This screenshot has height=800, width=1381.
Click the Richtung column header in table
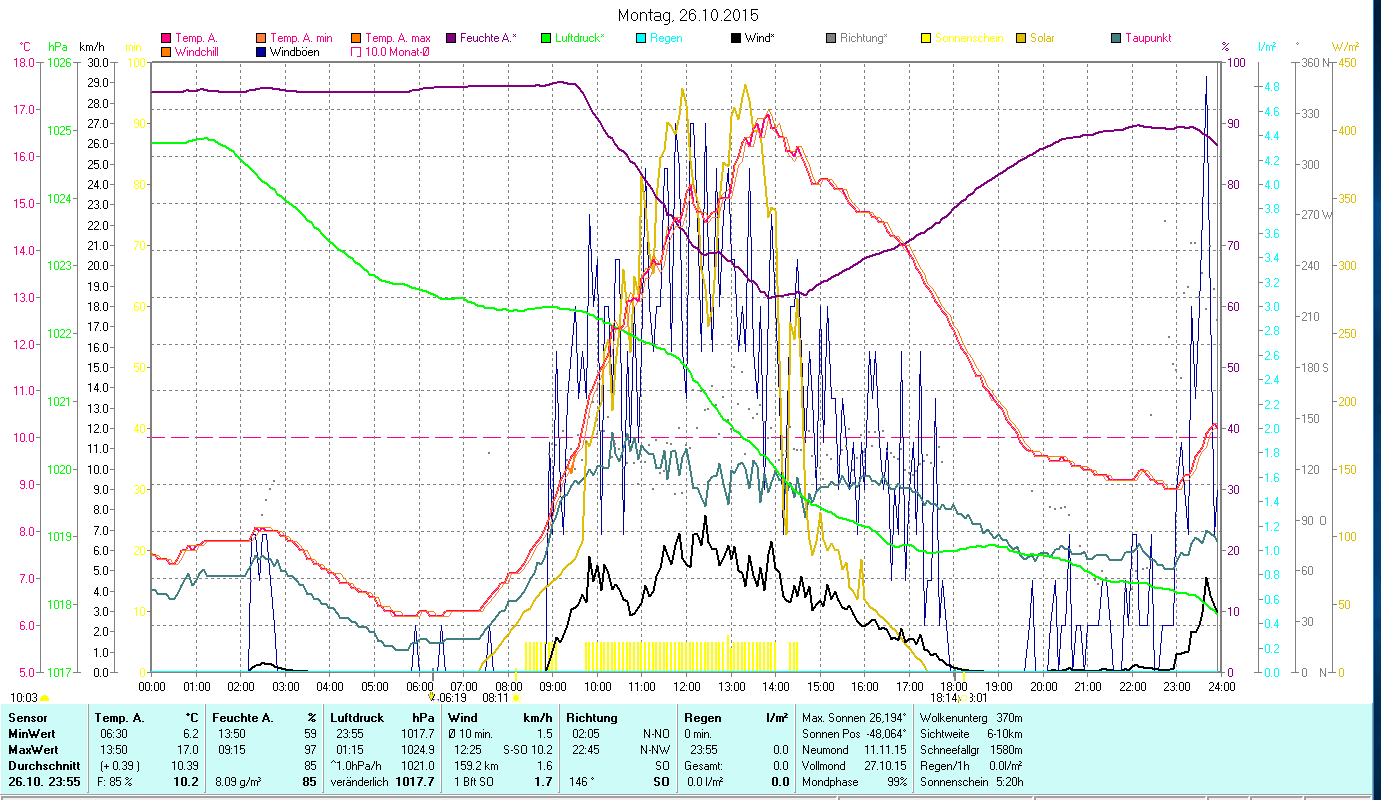[x=592, y=718]
